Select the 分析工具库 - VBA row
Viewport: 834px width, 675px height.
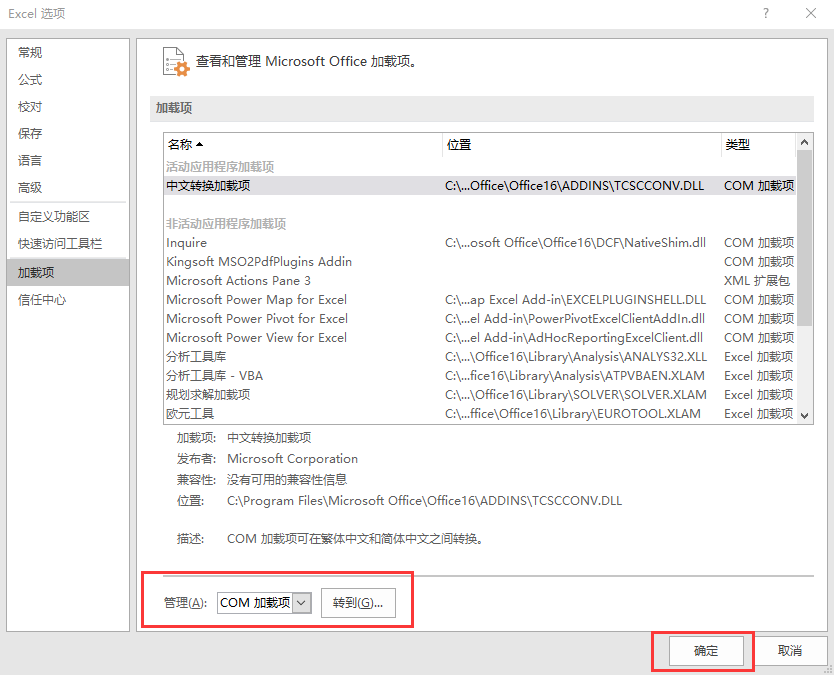(x=480, y=376)
